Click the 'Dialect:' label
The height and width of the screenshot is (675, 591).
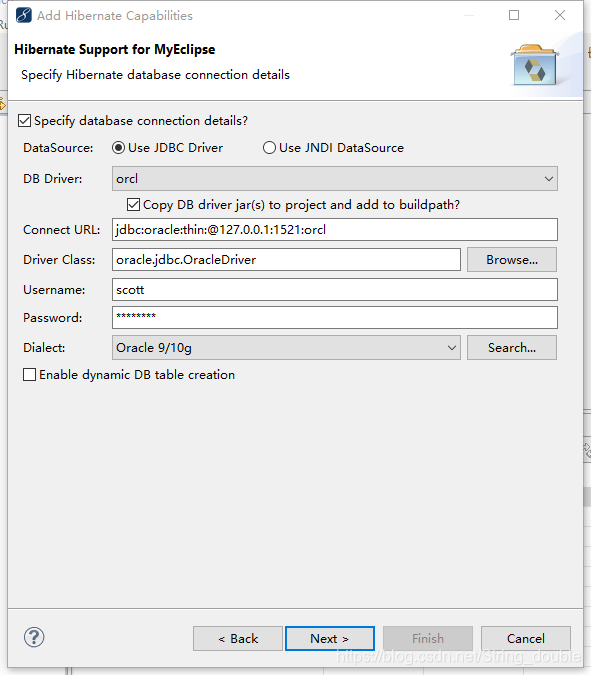44,347
